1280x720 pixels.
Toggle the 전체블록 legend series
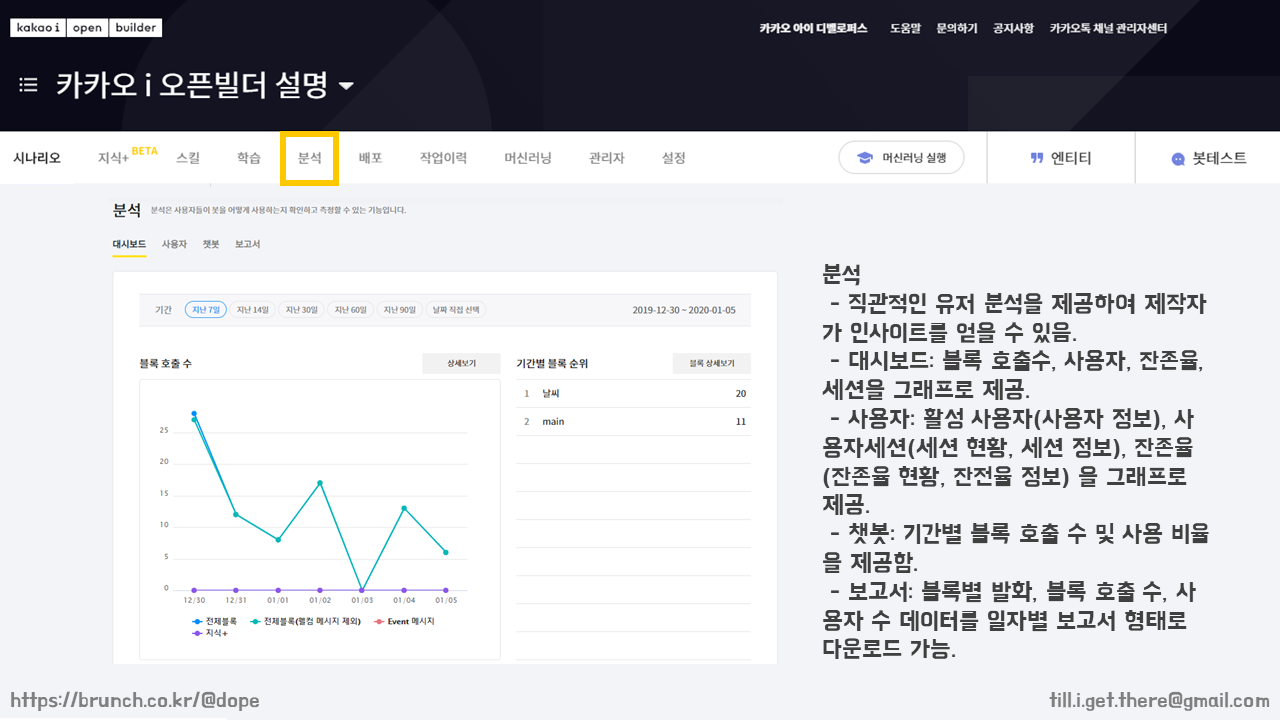pos(213,621)
